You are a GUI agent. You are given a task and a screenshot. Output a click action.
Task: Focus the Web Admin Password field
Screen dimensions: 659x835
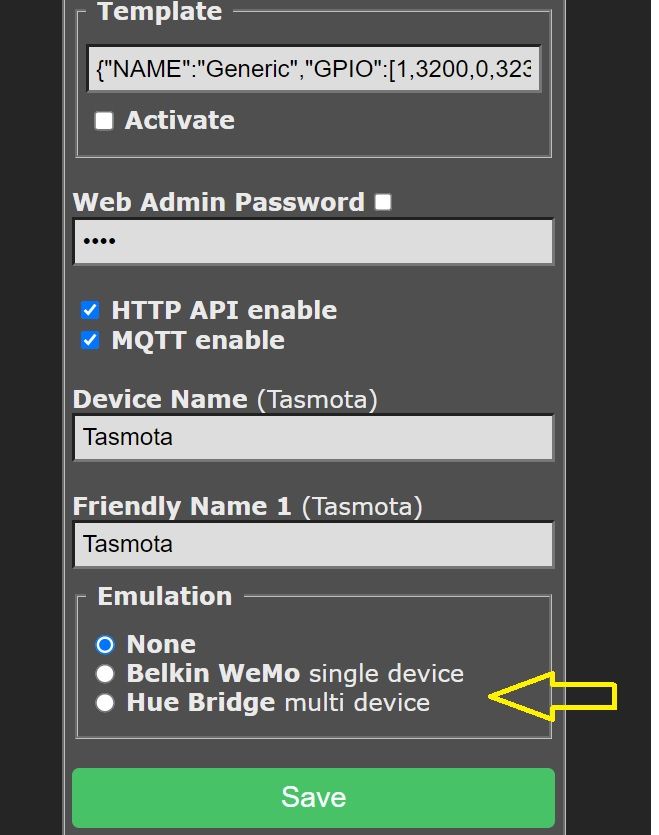pyautogui.click(x=314, y=242)
